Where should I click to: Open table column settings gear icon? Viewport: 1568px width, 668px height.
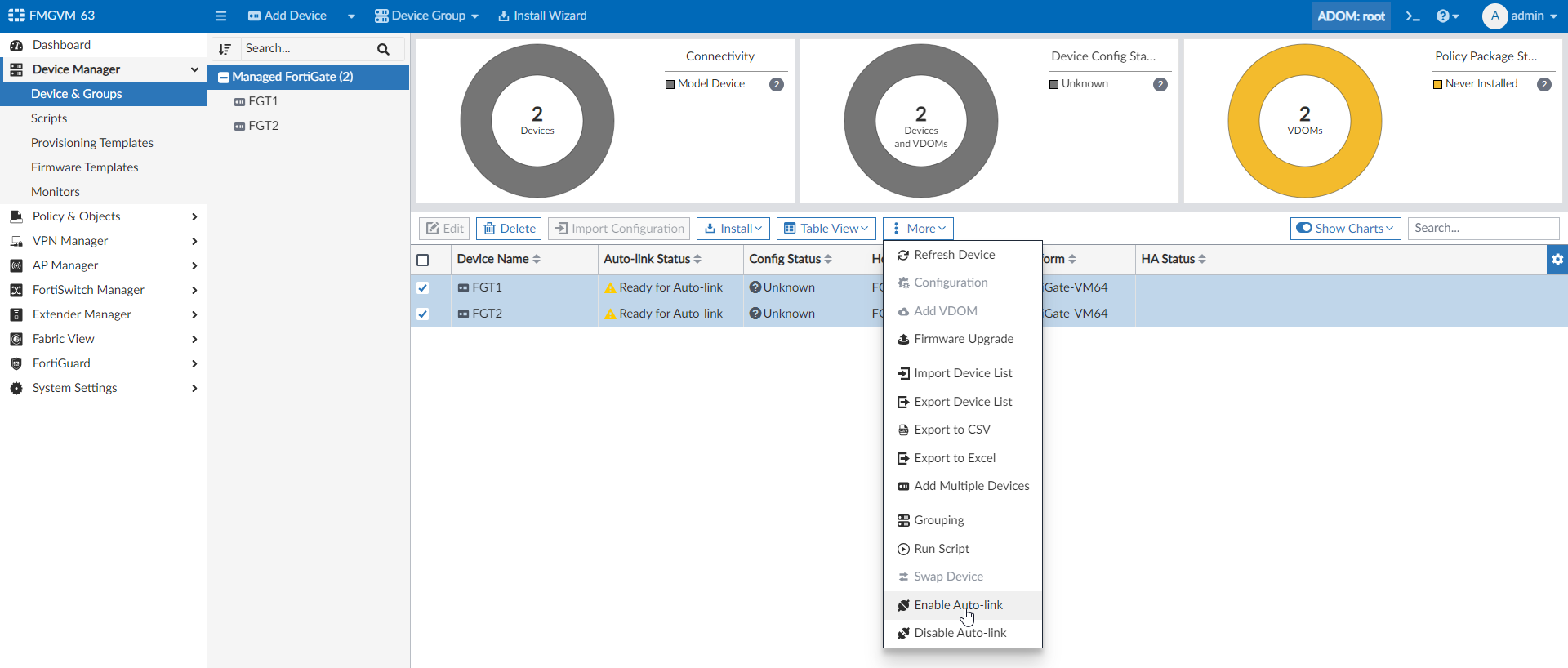1557,259
